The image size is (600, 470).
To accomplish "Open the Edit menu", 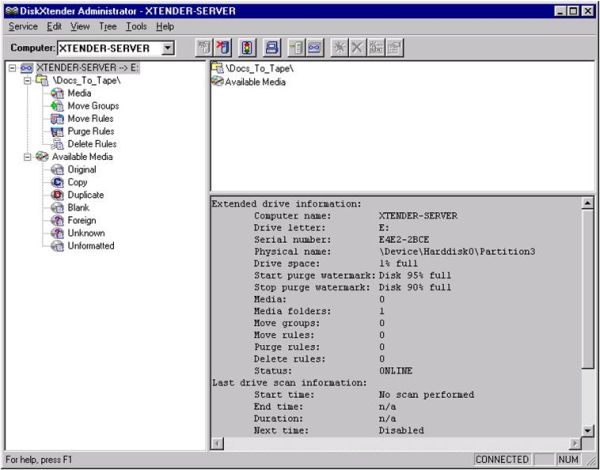I will [x=54, y=26].
